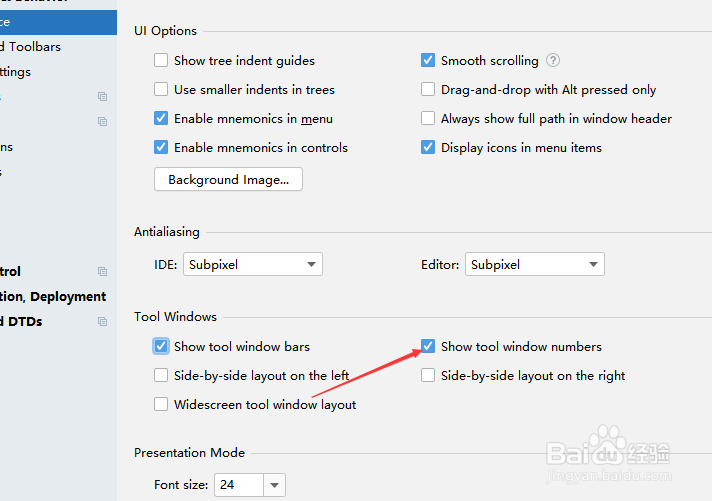This screenshot has height=501, width=712.
Task: Click the second per-project icon in the sidebar
Action: click(103, 121)
